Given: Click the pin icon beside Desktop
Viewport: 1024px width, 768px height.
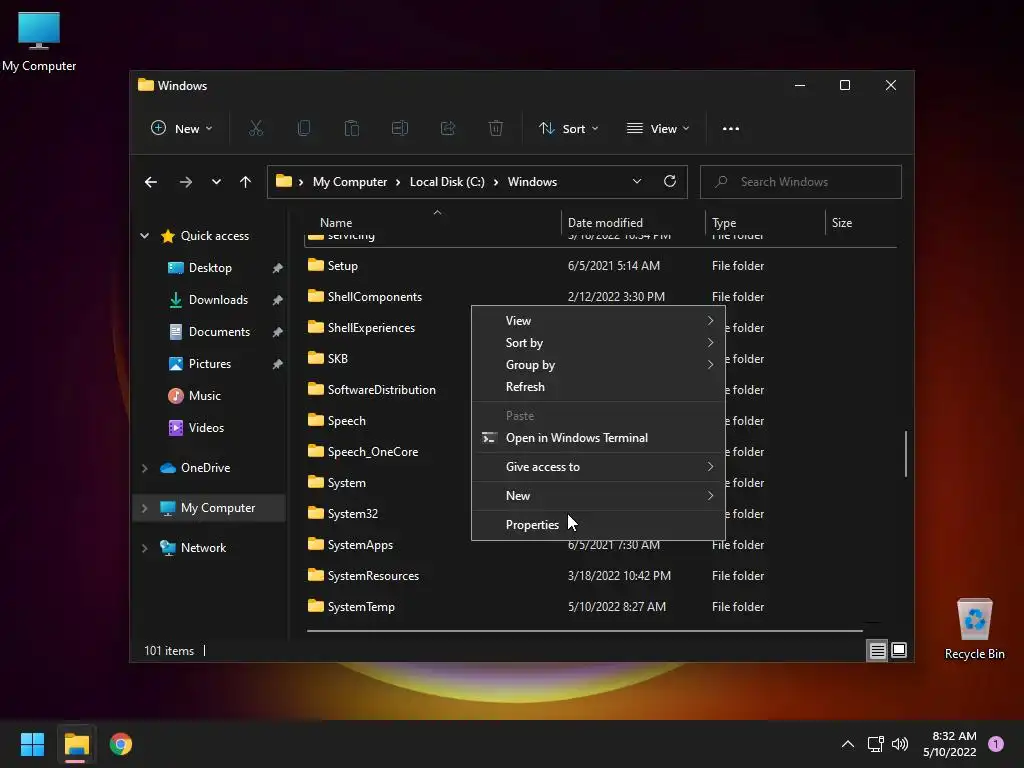Looking at the screenshot, I should [x=278, y=268].
